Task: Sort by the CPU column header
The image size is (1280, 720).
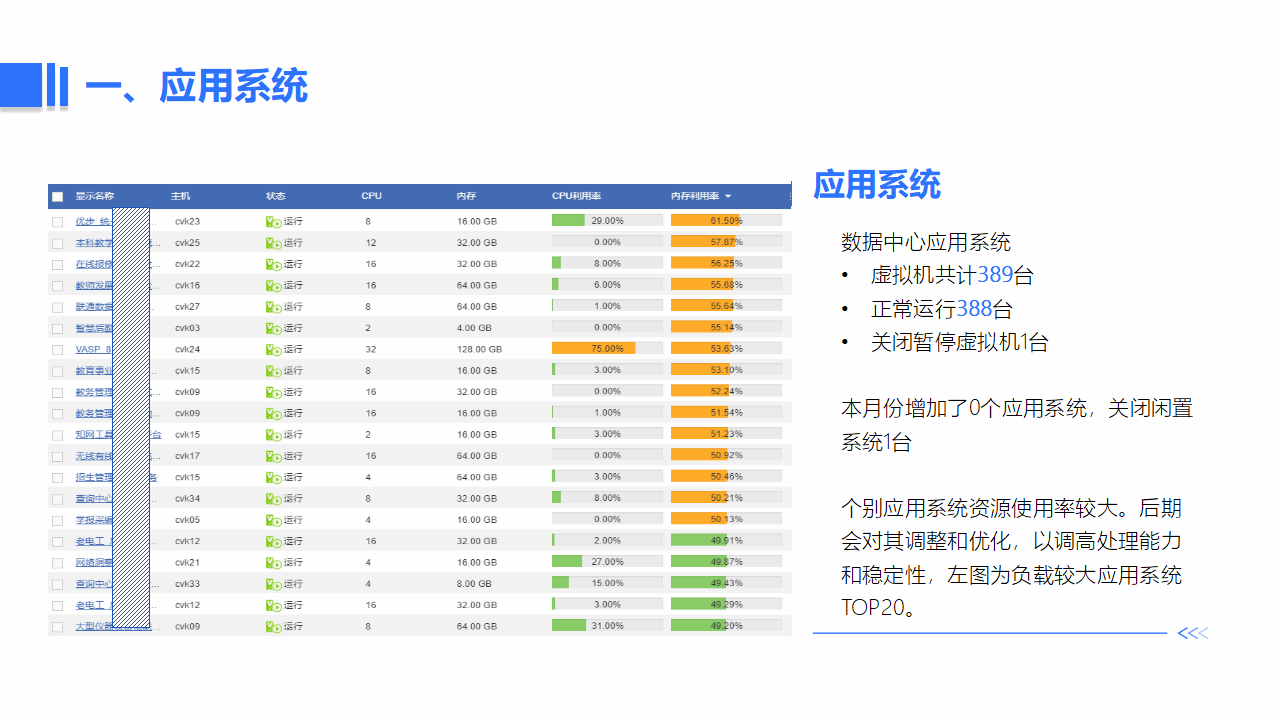Action: [371, 196]
